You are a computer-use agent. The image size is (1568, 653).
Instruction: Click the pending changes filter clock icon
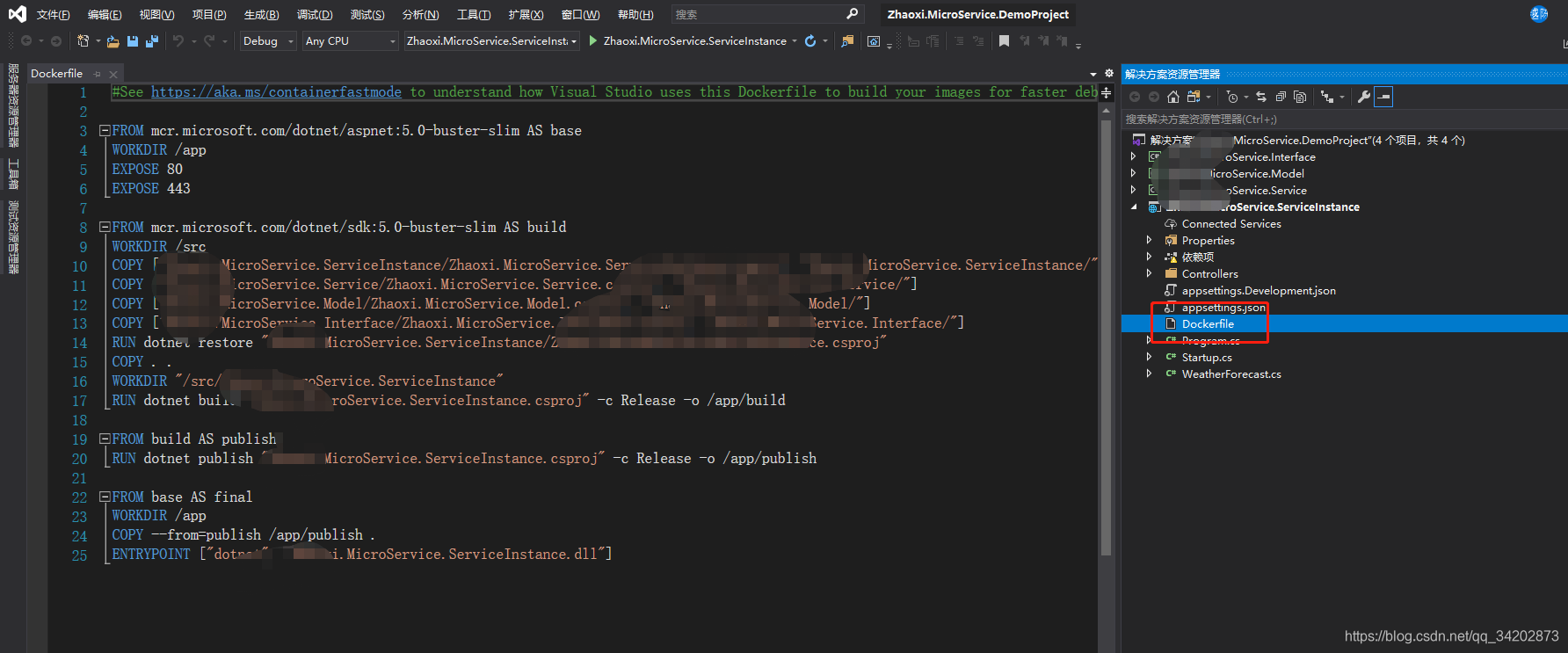[x=1232, y=97]
